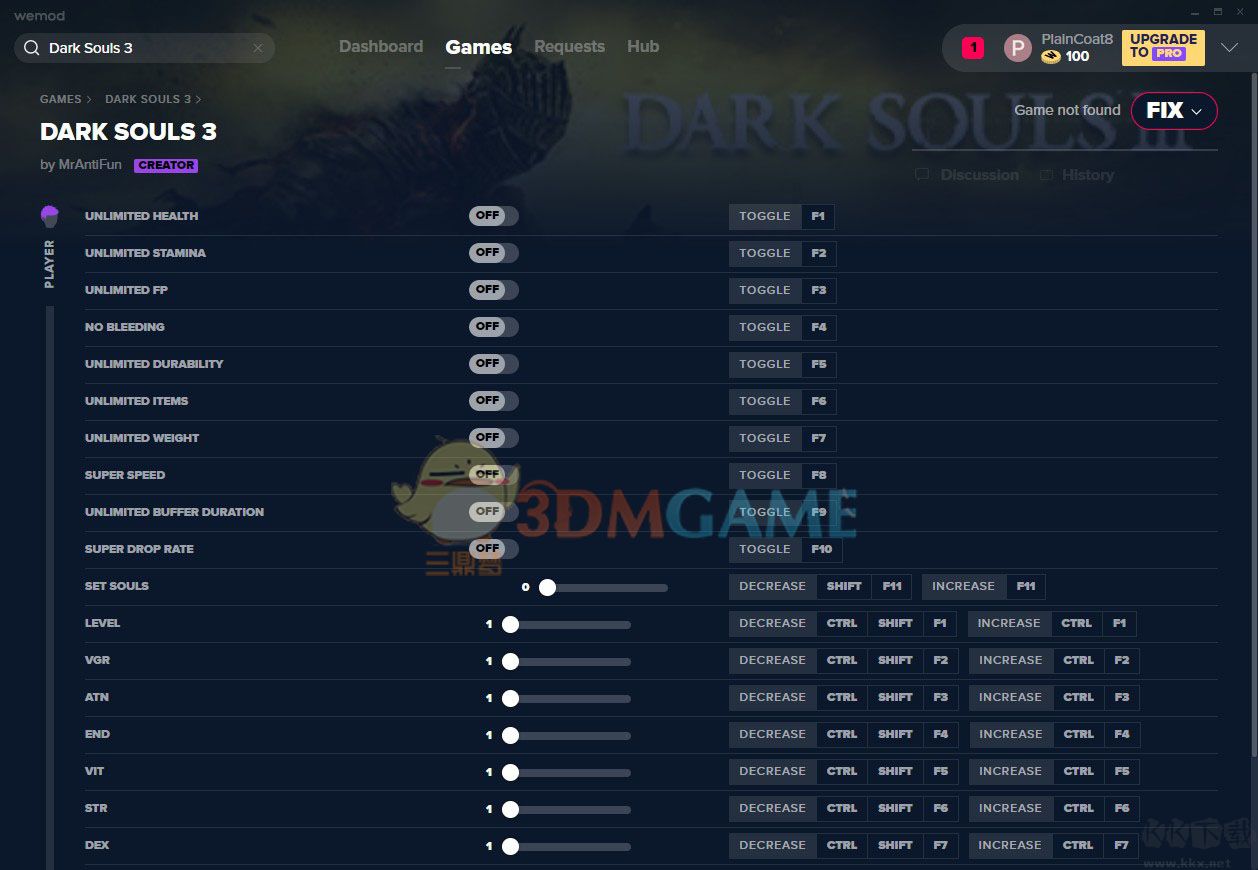Open creator MrAntiFun's profile link
The image size is (1258, 870).
(88, 165)
